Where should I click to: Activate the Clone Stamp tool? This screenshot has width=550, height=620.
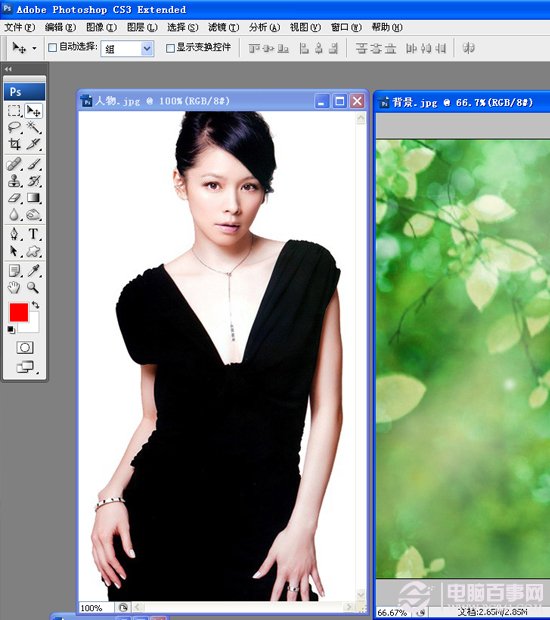[x=14, y=181]
